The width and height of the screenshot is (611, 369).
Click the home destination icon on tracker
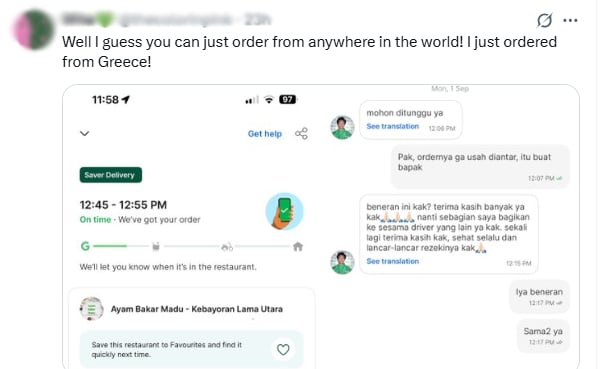point(298,246)
